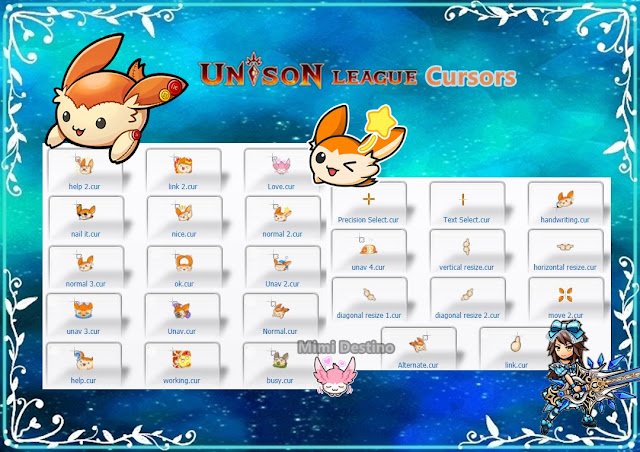Click the 'ok.cur' file name

tap(184, 284)
